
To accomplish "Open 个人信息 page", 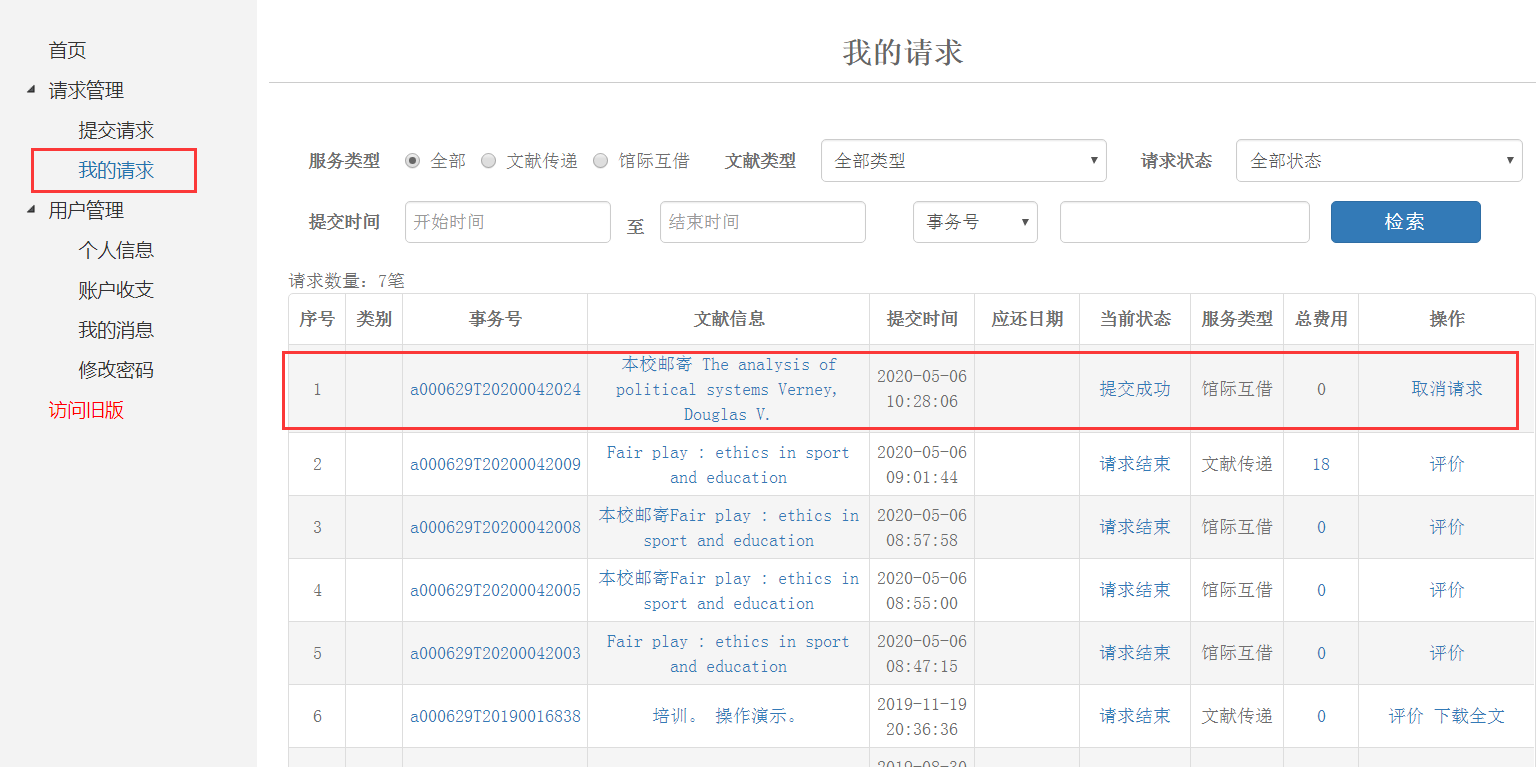I will click(116, 250).
